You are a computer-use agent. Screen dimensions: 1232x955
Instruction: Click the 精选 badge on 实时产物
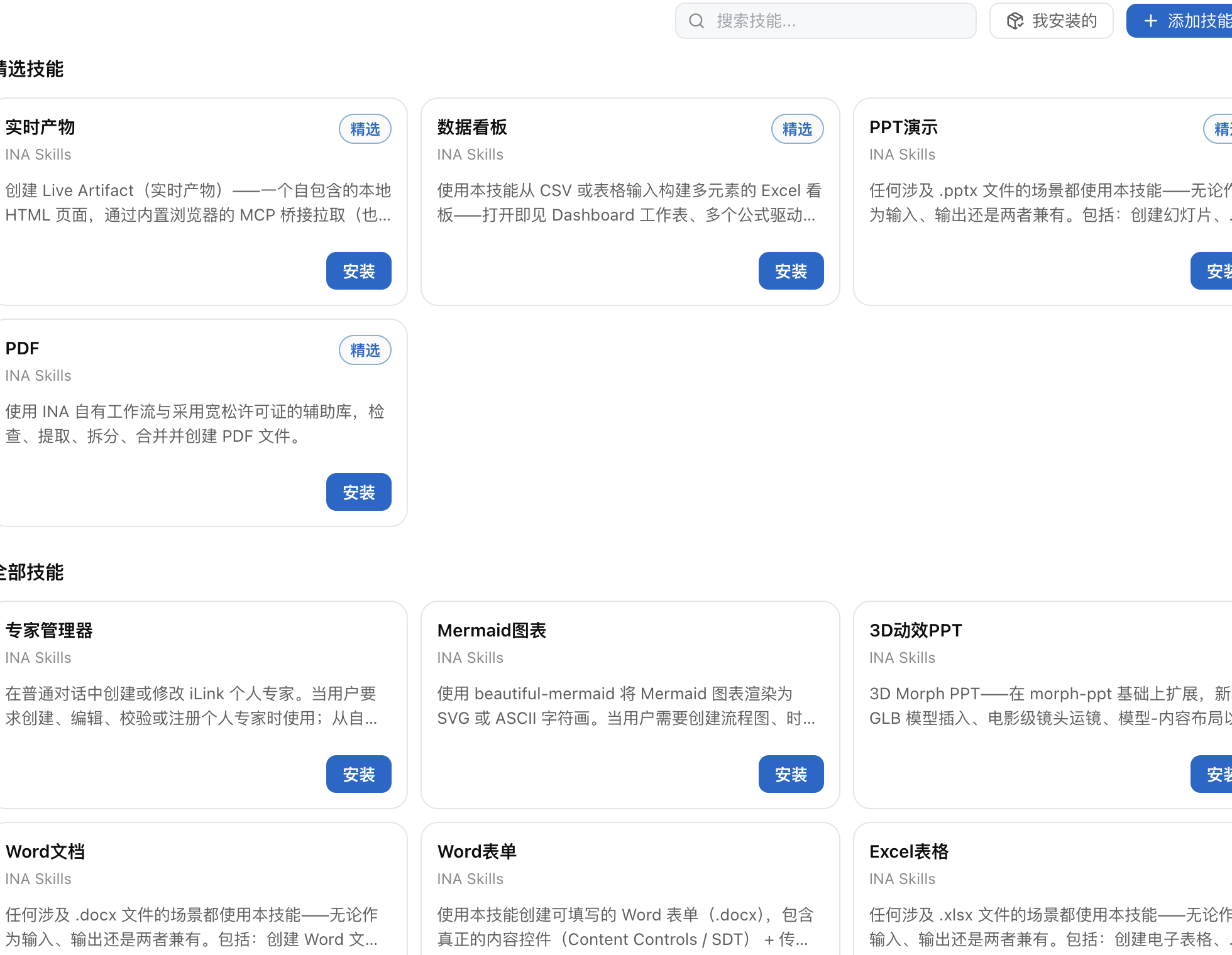tap(365, 129)
